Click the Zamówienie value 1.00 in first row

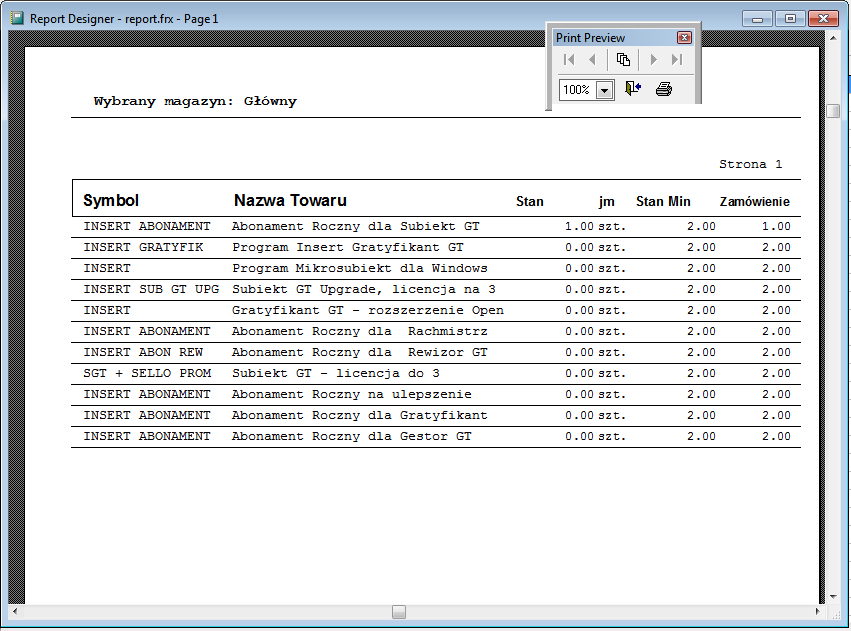[x=776, y=226]
